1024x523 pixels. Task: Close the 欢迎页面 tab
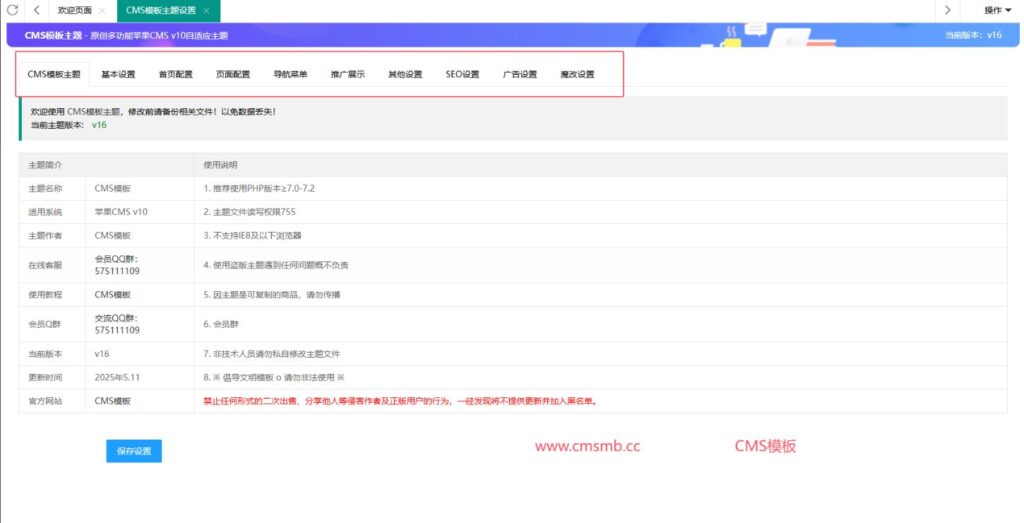click(x=102, y=10)
